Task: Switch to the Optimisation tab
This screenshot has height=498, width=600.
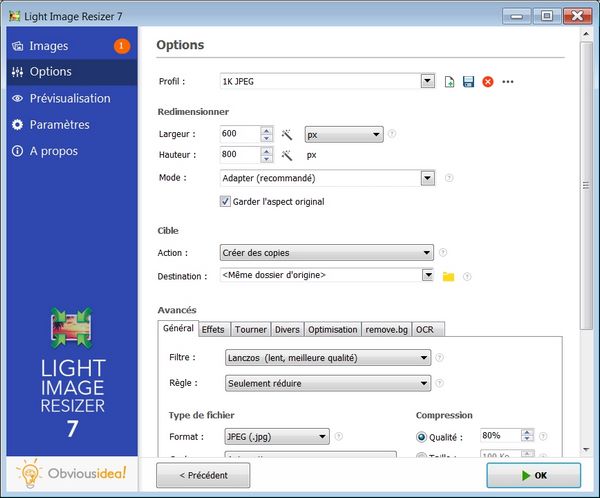Action: (x=333, y=330)
